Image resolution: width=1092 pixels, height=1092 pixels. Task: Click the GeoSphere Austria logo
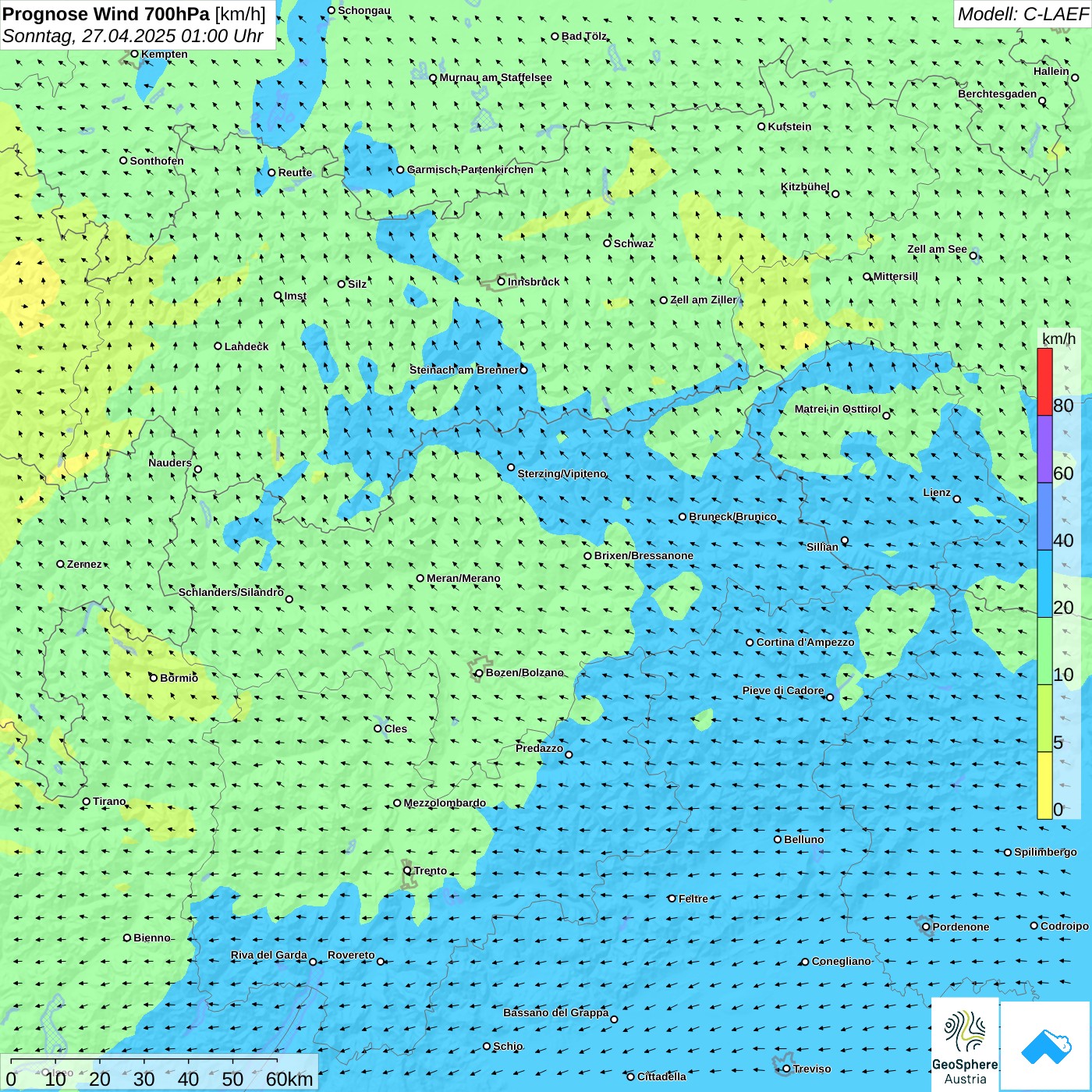click(x=965, y=1044)
